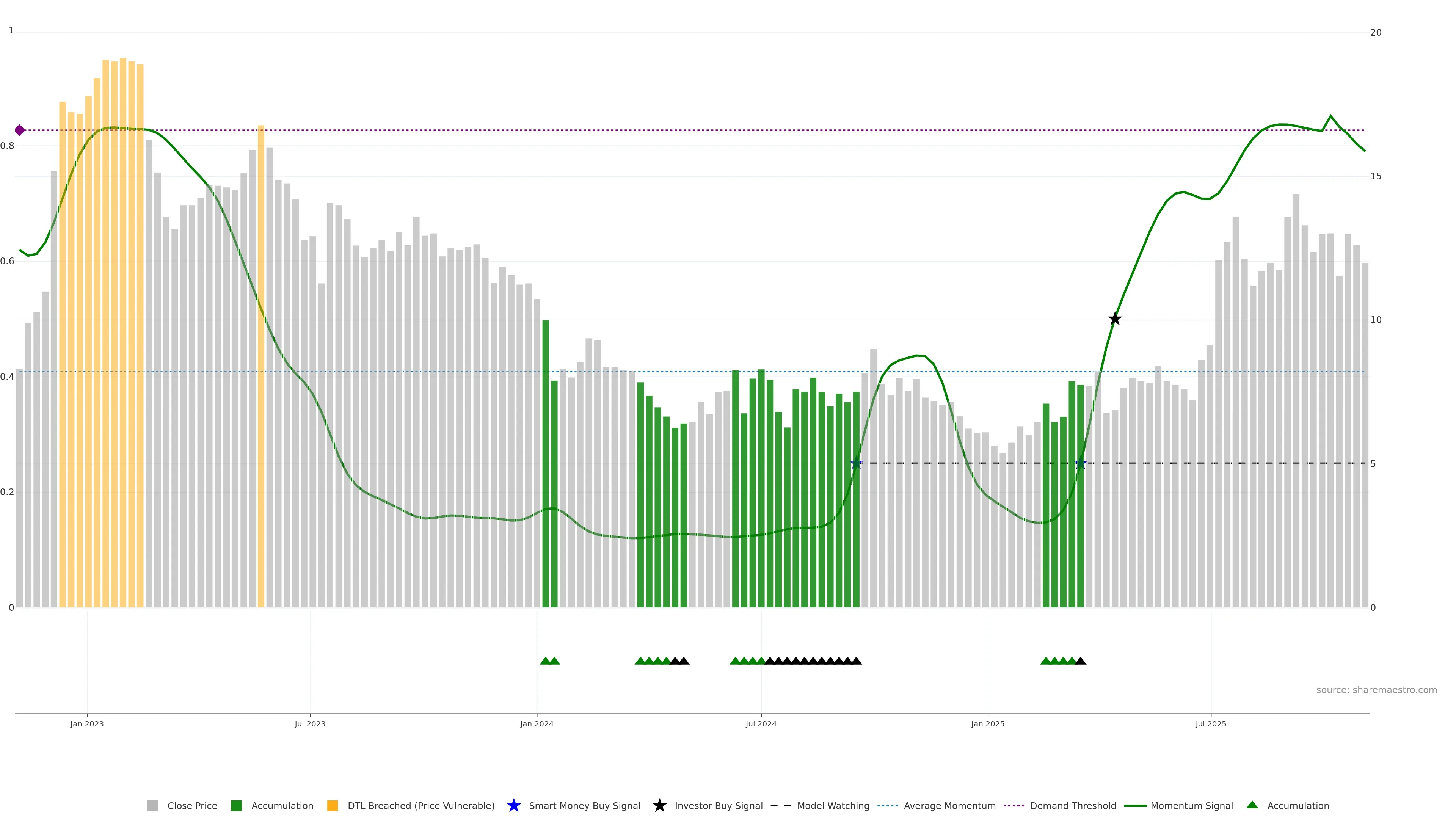Click the purple Demand Threshold diamond marker
1456x819 pixels.
(20, 130)
